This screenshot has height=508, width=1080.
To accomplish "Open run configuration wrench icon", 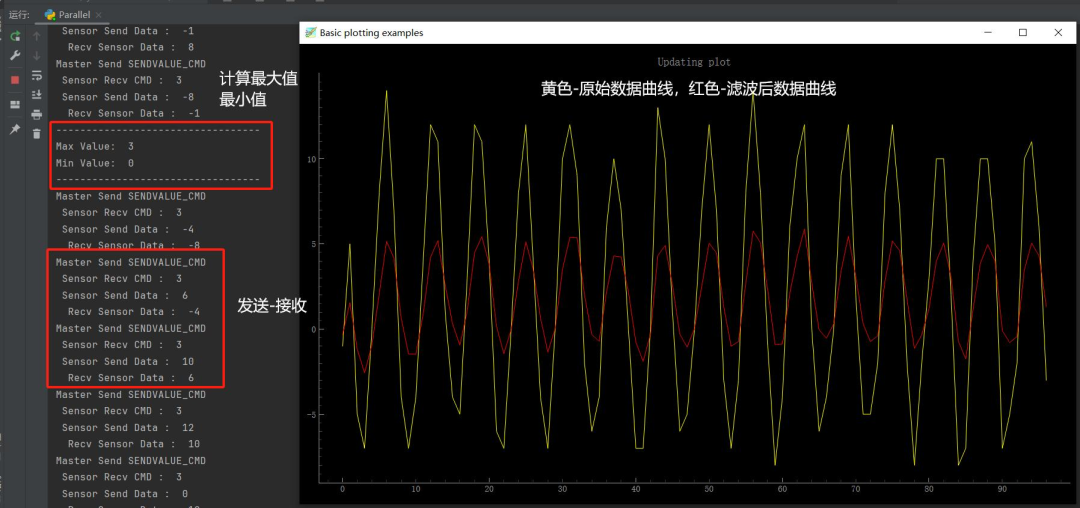I will (15, 56).
